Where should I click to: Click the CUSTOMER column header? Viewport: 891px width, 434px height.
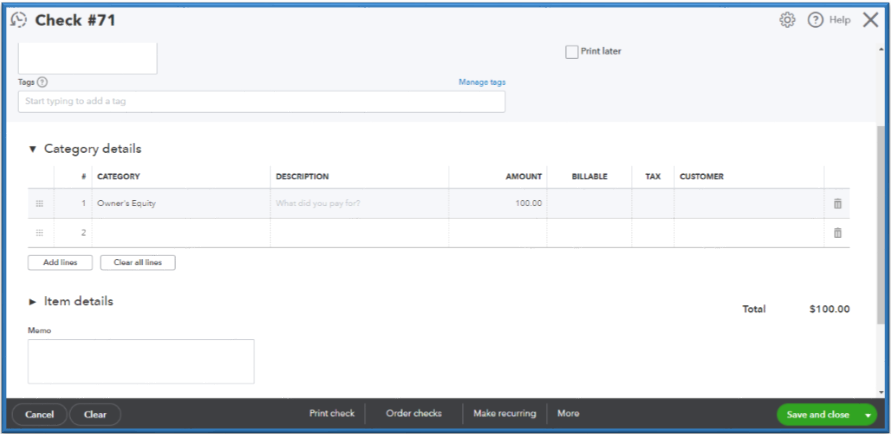click(702, 177)
